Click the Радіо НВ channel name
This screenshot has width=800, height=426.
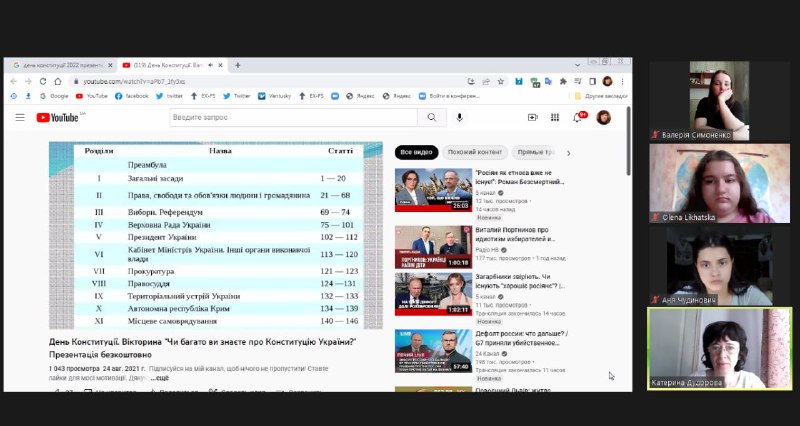[487, 250]
